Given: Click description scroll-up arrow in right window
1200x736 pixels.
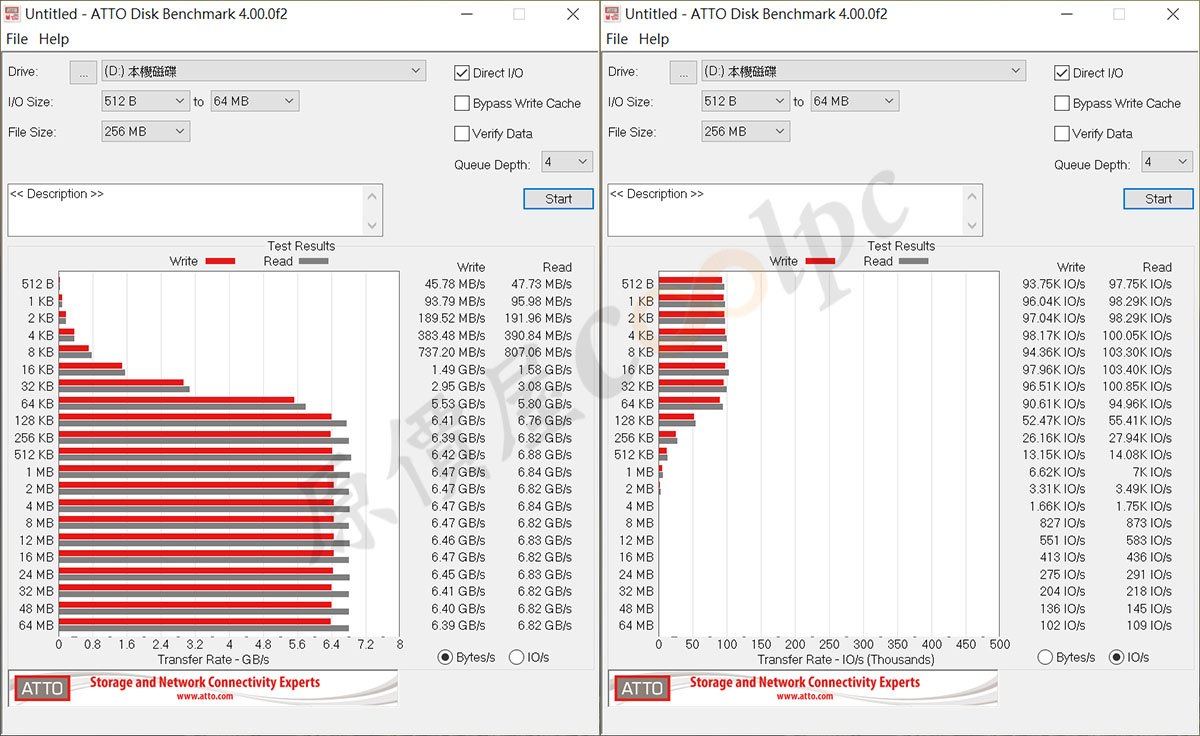Looking at the screenshot, I should pyautogui.click(x=974, y=195).
